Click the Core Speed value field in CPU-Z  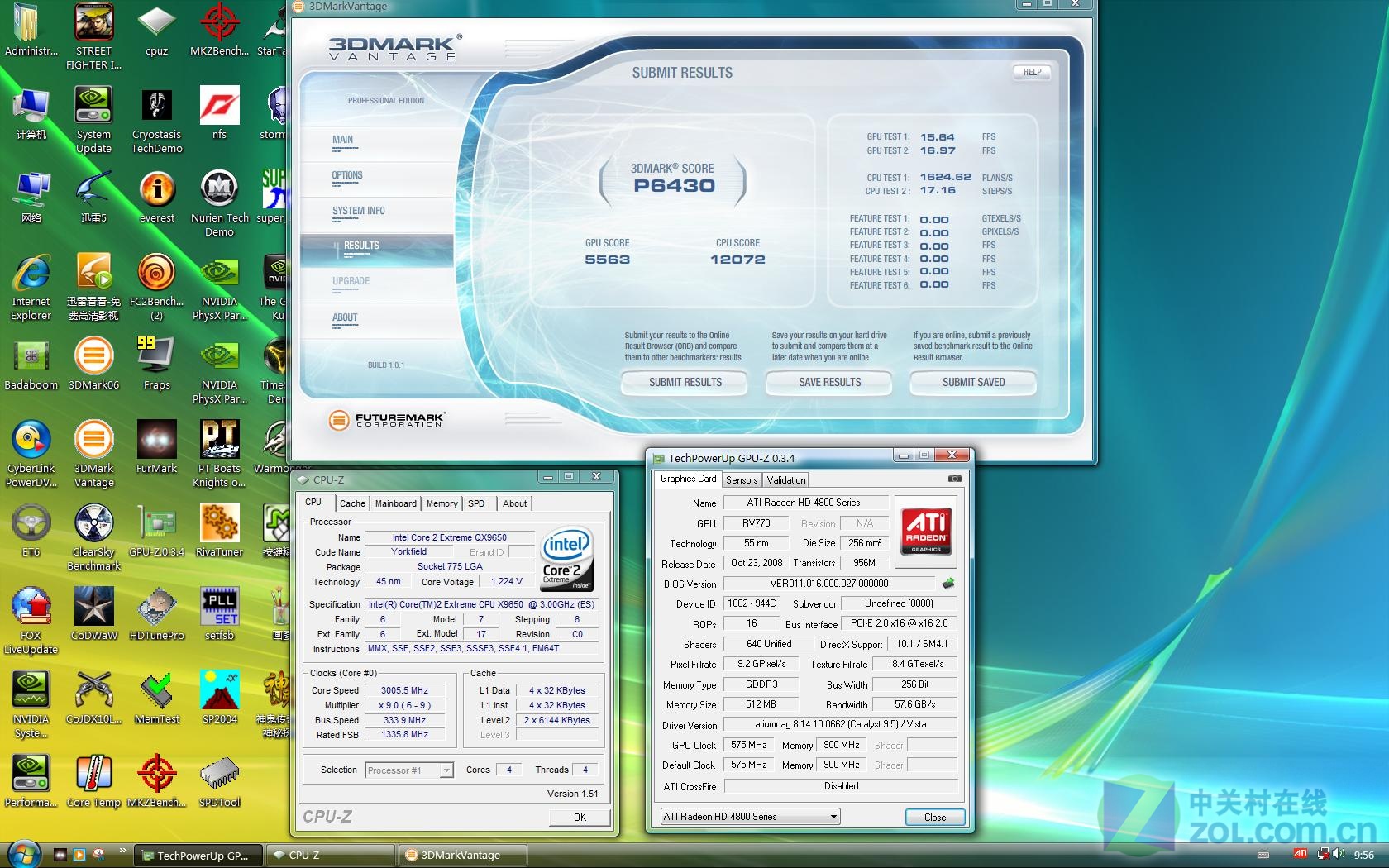(x=404, y=691)
